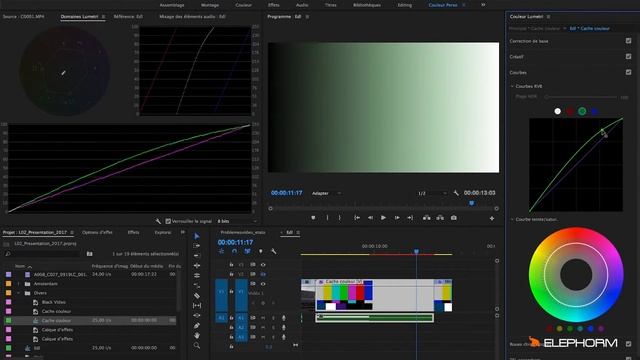Open Options d'effet panel tab
This screenshot has width=640, height=360.
(x=97, y=232)
